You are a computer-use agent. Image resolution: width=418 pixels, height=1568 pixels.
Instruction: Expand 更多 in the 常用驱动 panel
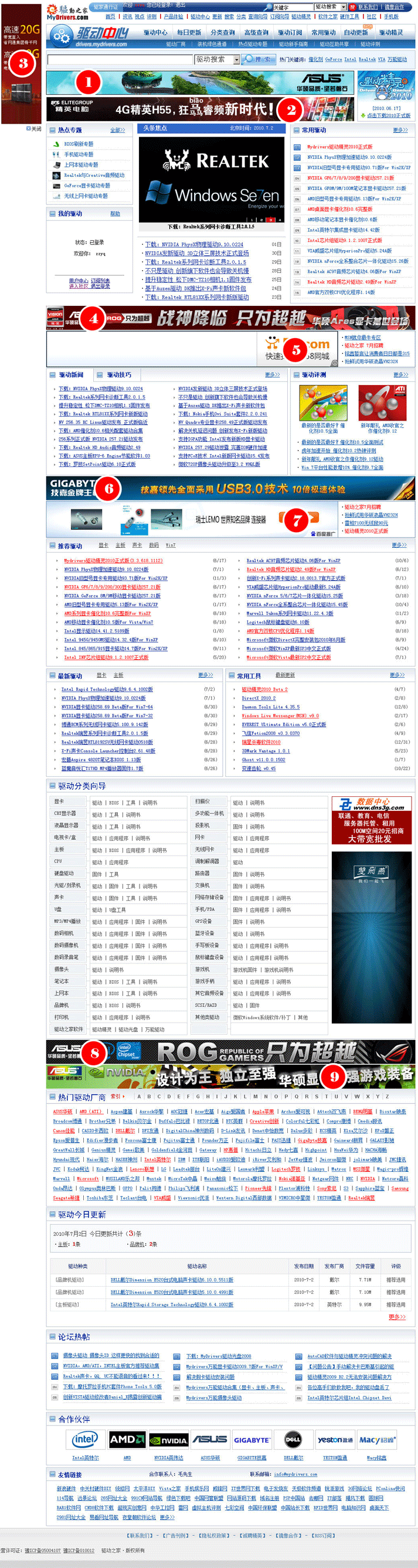coord(400,129)
